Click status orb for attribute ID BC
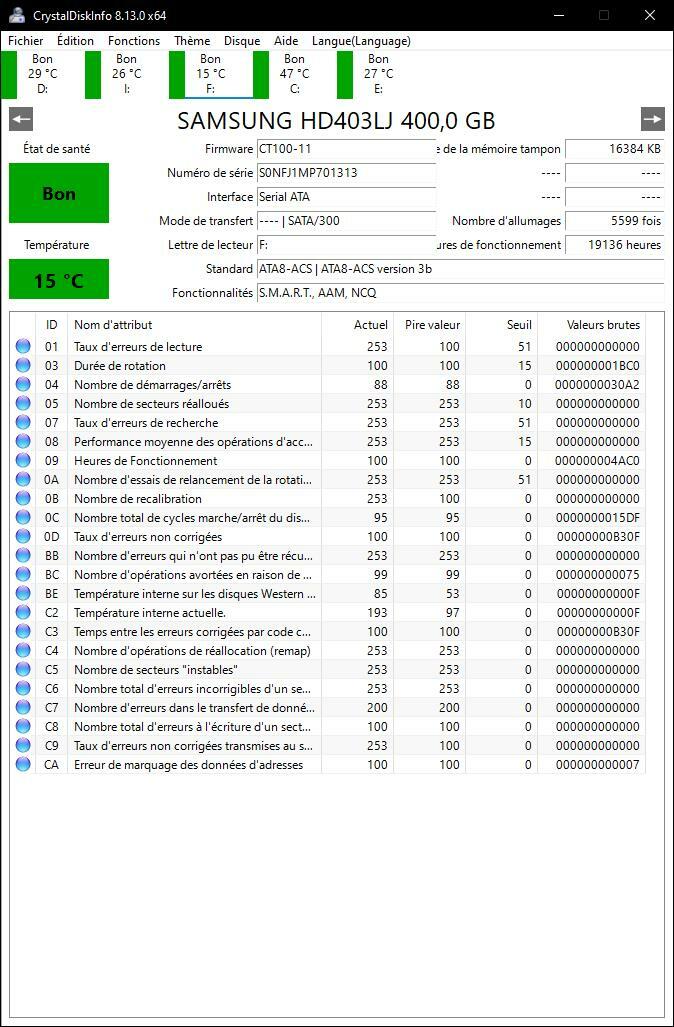 (x=23, y=574)
